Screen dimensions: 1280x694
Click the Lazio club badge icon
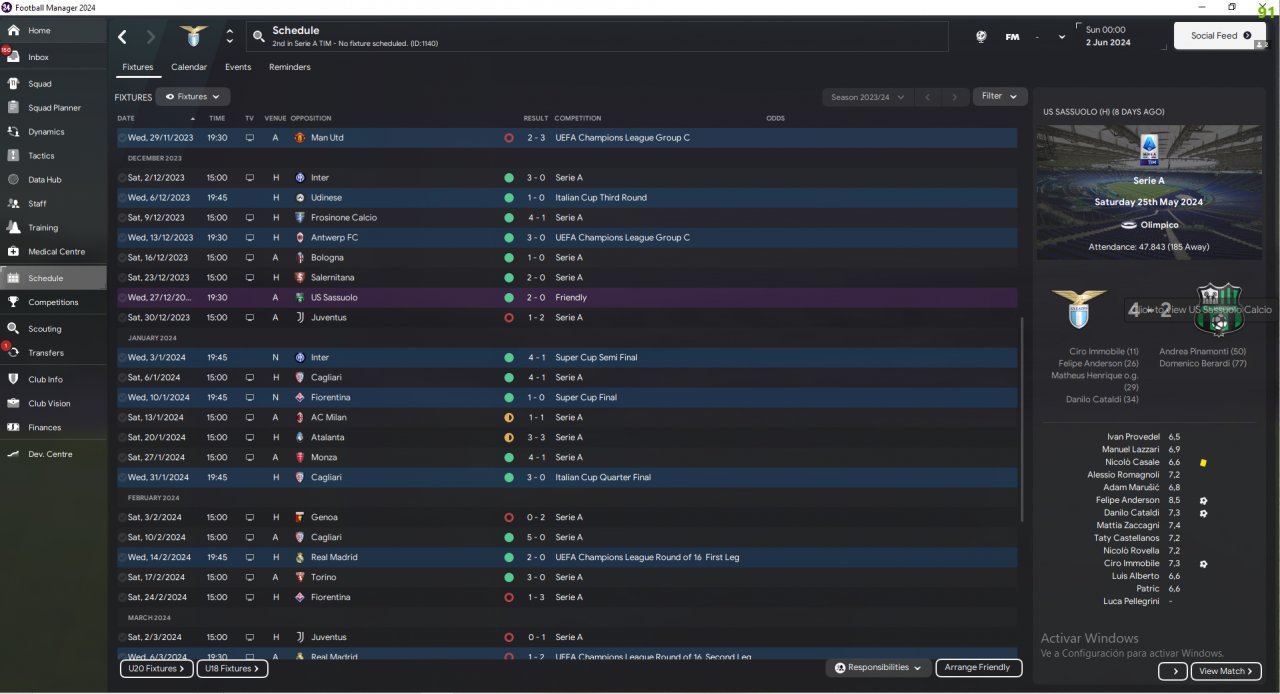[x=190, y=37]
